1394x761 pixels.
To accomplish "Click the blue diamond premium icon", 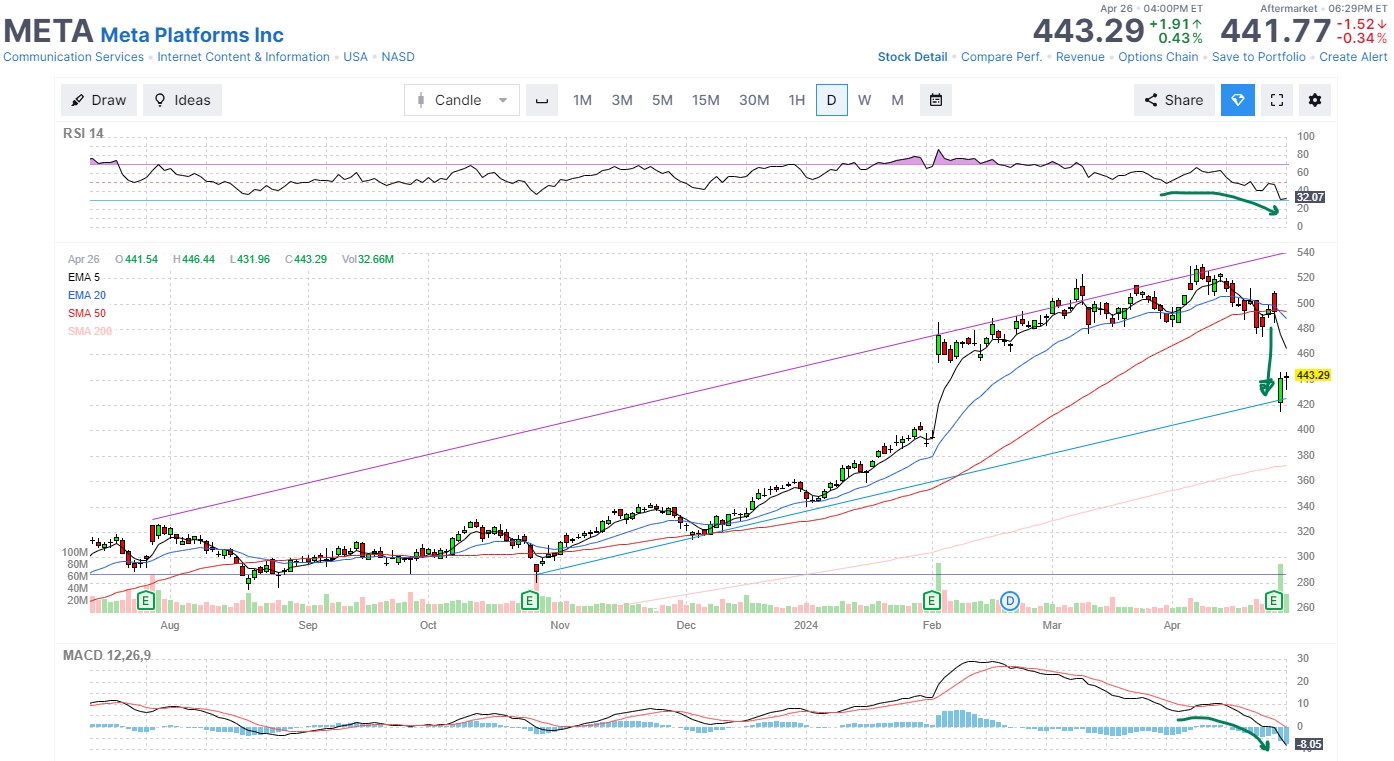I will [x=1237, y=100].
